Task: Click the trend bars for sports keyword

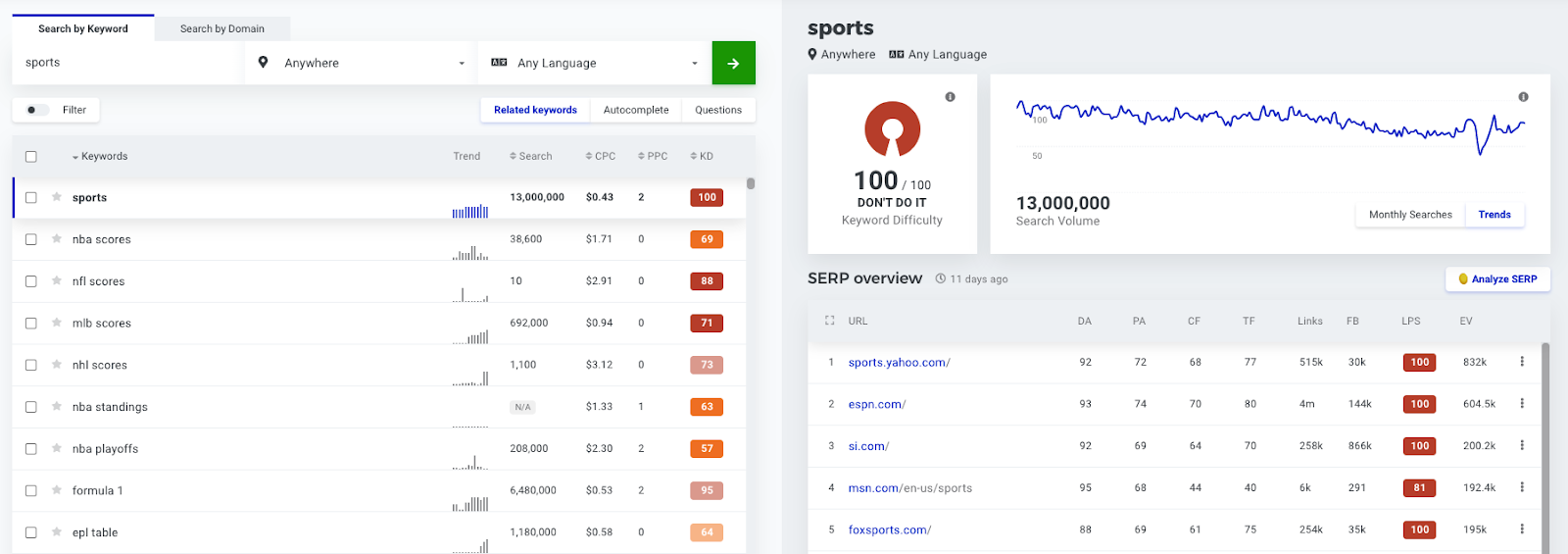Action: click(470, 211)
